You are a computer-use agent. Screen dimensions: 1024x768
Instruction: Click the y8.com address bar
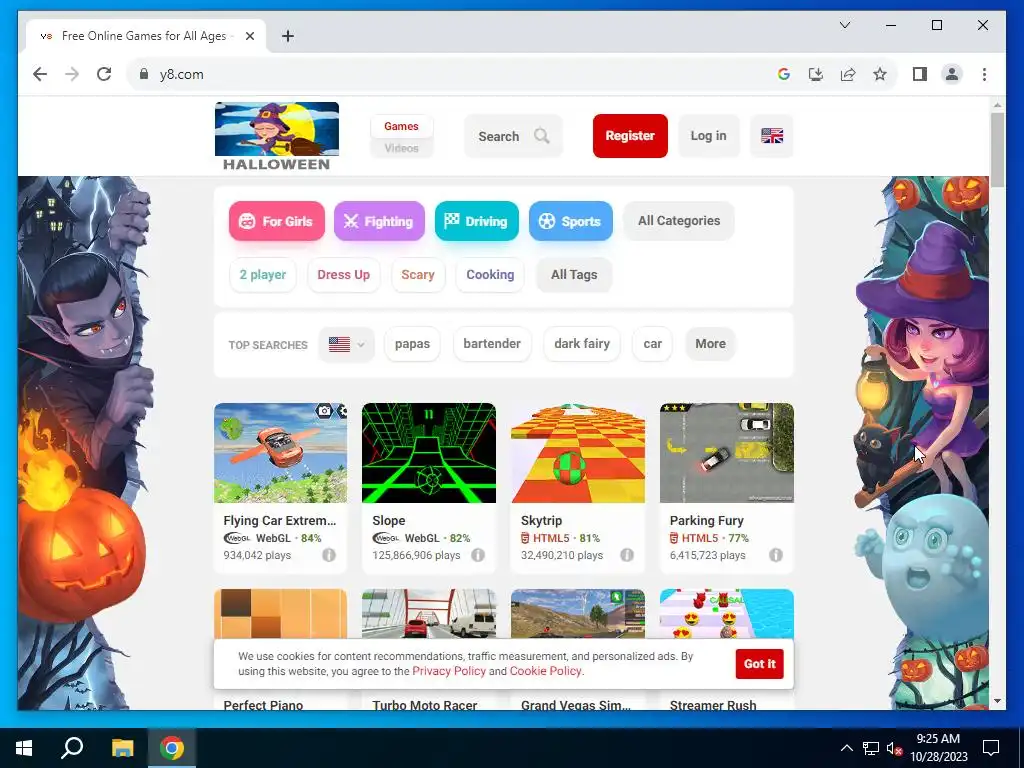(457, 74)
